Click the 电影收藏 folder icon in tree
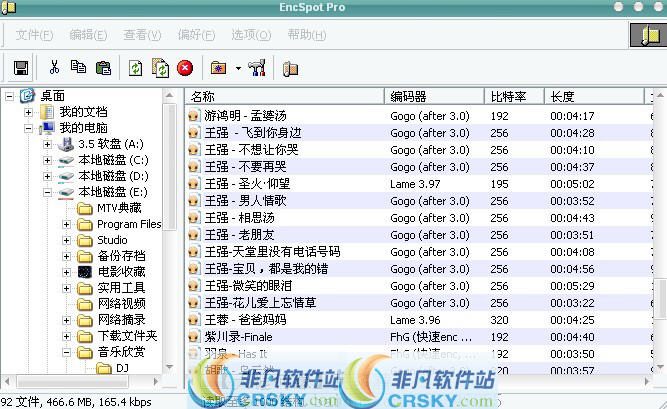The height and width of the screenshot is (409, 667). coord(85,272)
